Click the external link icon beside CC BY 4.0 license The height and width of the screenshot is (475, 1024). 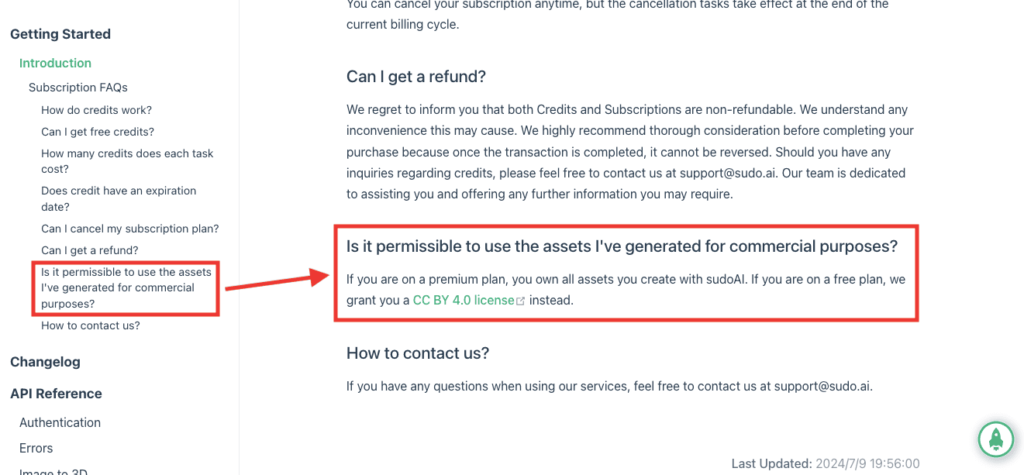coord(520,301)
